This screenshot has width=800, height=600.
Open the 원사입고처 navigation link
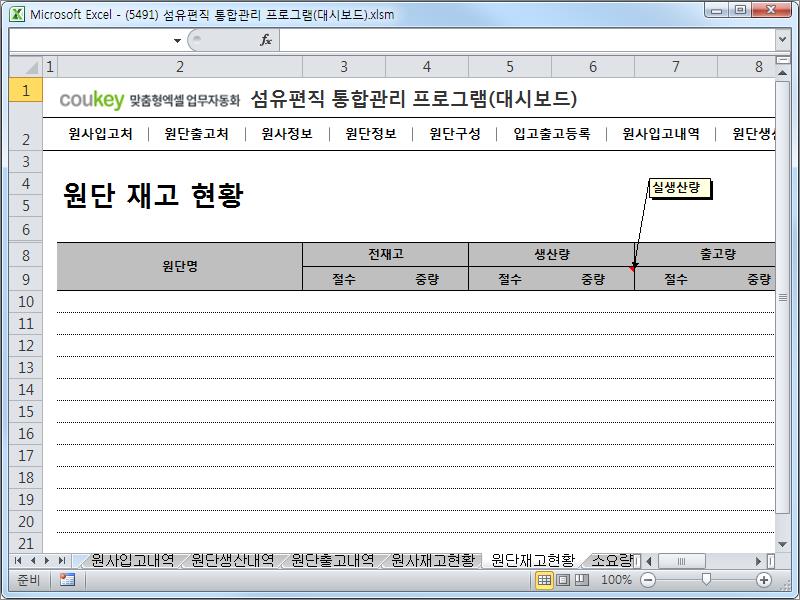(x=101, y=134)
